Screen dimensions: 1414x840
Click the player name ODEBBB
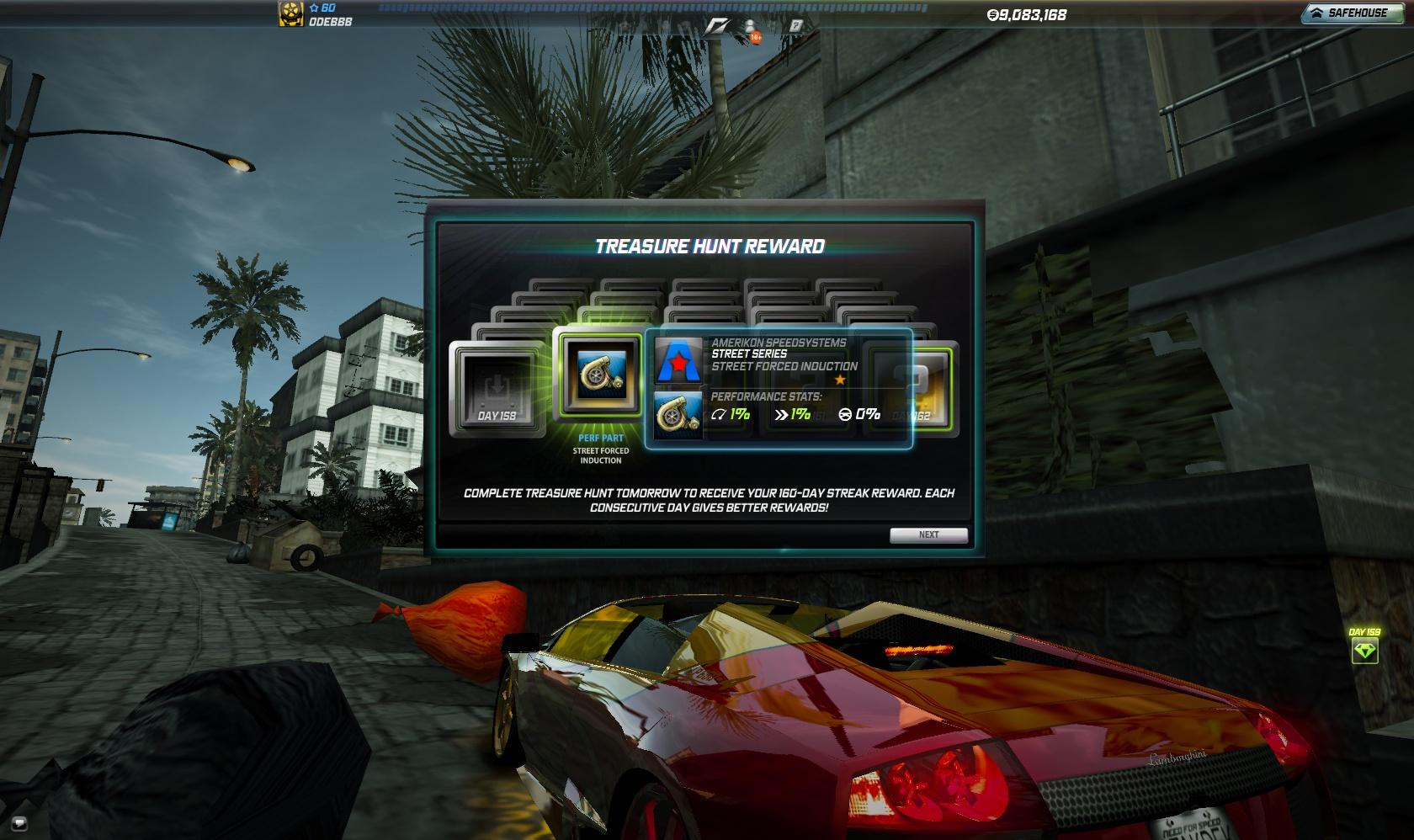coord(331,22)
